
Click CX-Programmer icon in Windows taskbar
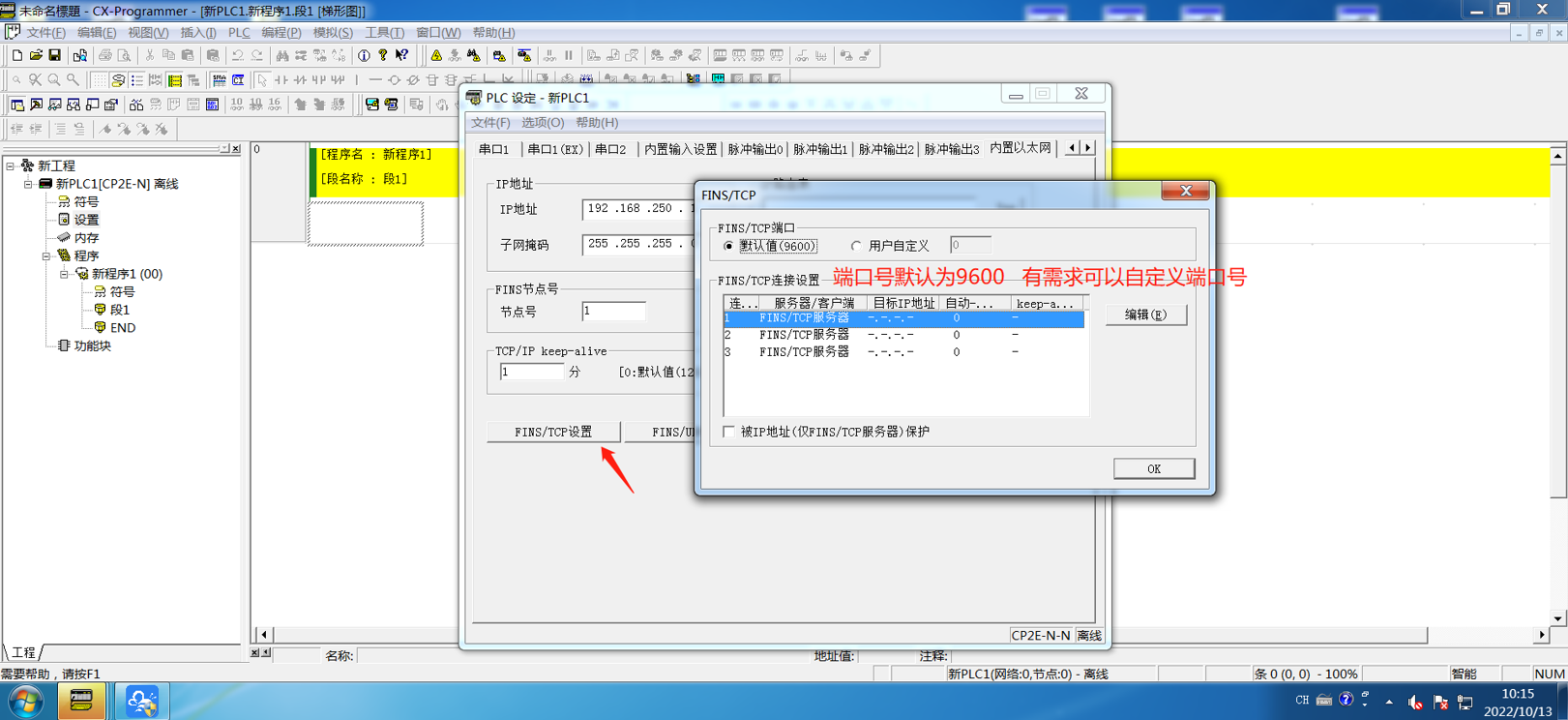pos(81,701)
